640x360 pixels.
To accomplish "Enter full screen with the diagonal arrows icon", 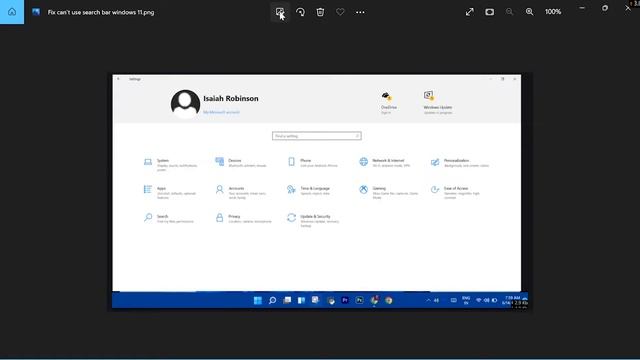I will 470,12.
